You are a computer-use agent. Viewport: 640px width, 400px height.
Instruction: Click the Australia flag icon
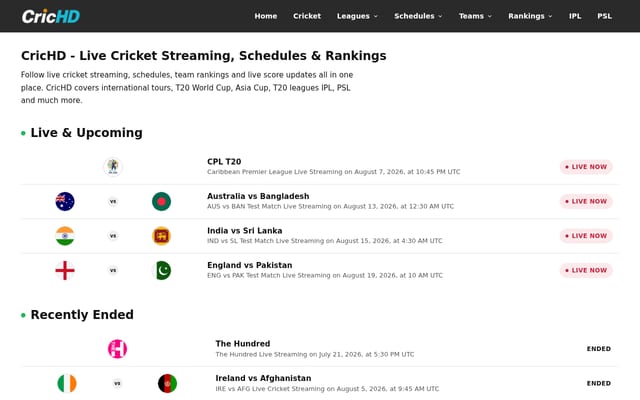click(x=65, y=201)
